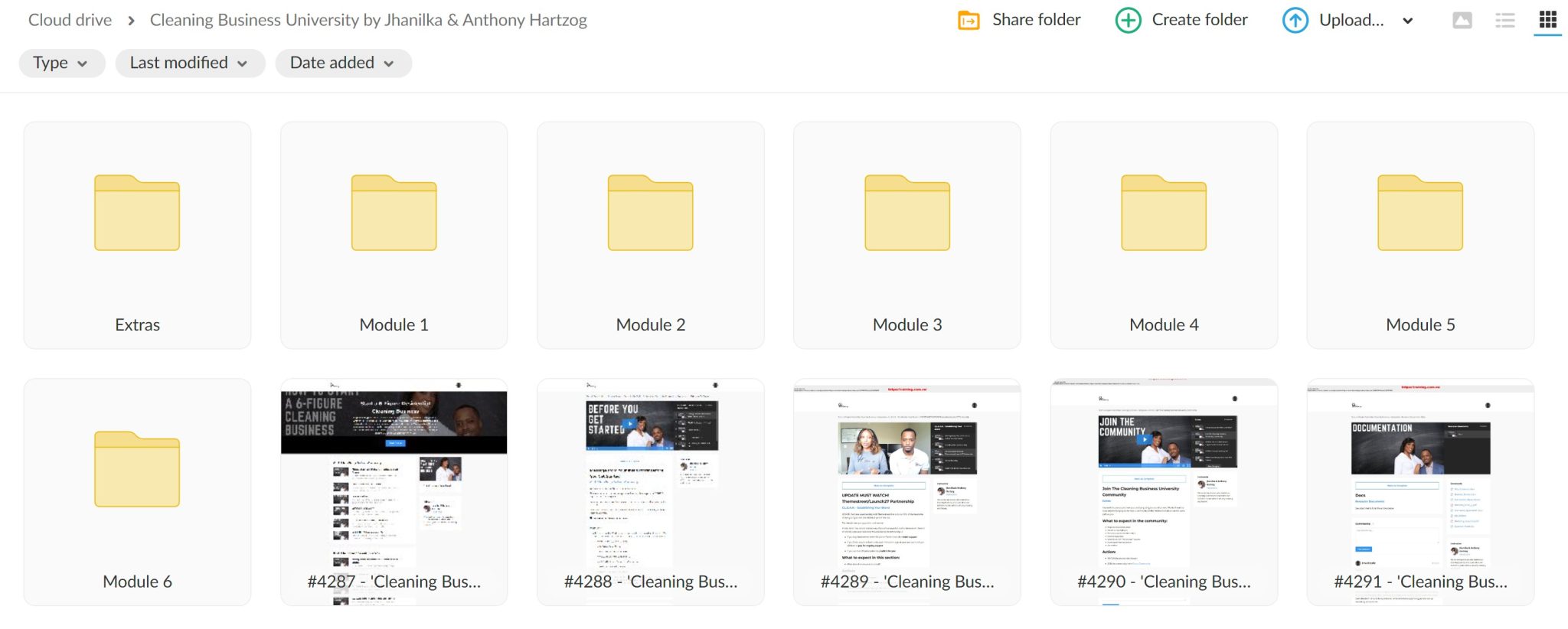Open the #4291 screenshot thumbnail
Viewport: 1568px width, 629px height.
[1420, 492]
